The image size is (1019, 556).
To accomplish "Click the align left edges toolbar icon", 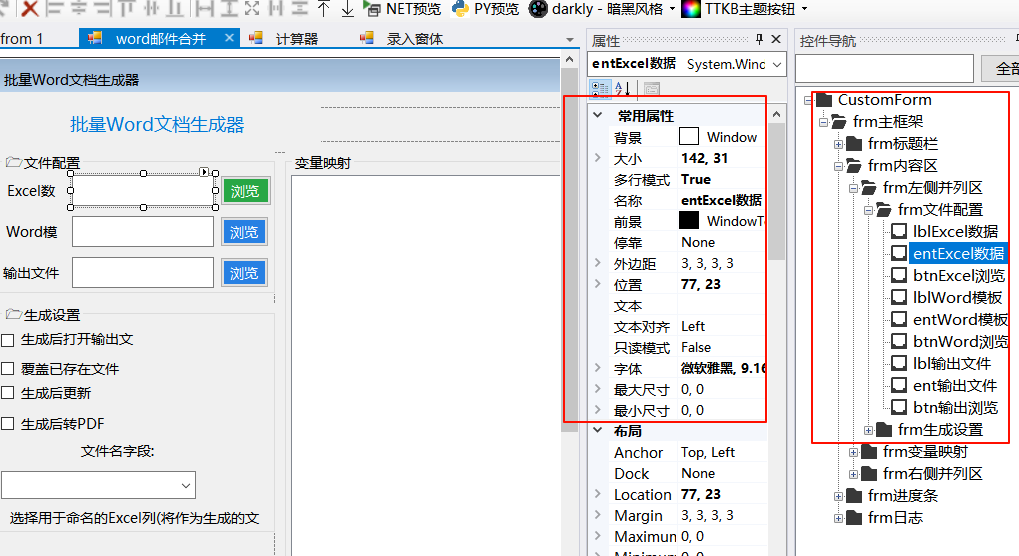I will (x=55, y=8).
